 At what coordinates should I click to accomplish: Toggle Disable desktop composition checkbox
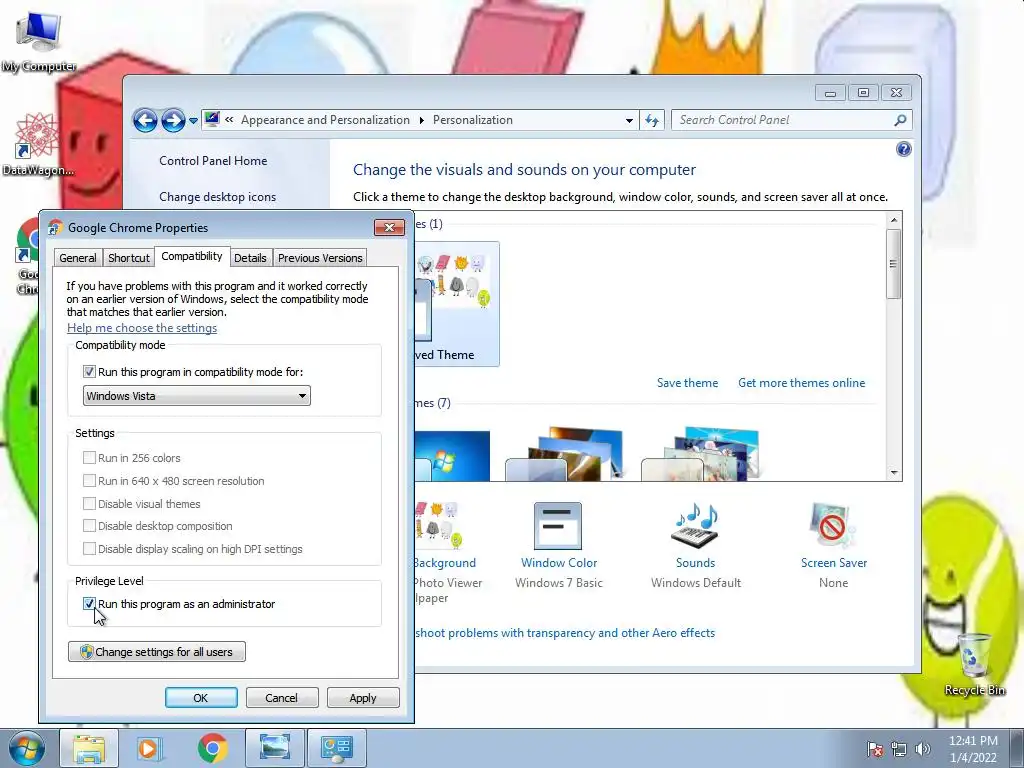[x=89, y=526]
